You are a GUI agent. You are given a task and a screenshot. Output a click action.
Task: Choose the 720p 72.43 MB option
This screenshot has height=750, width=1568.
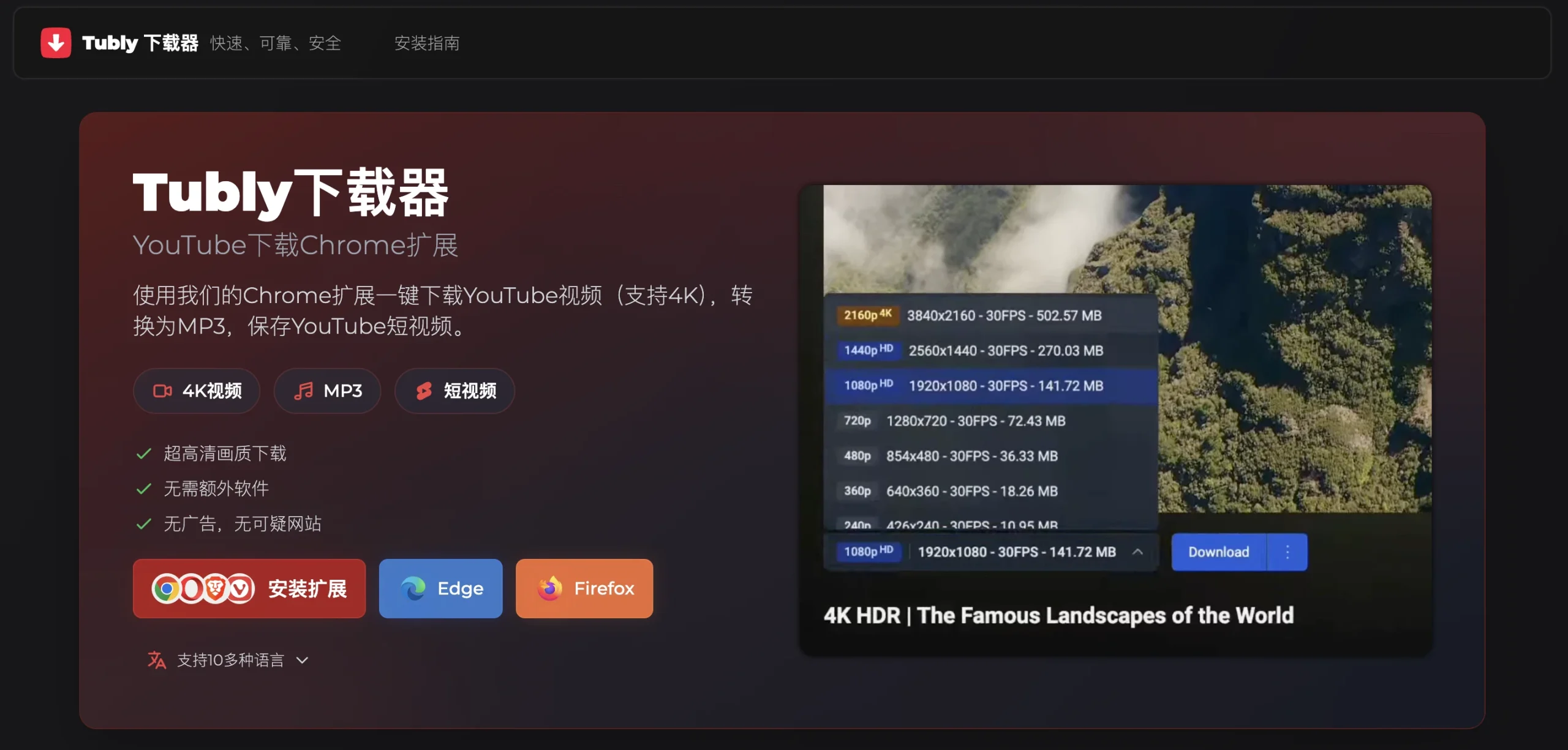click(x=990, y=421)
